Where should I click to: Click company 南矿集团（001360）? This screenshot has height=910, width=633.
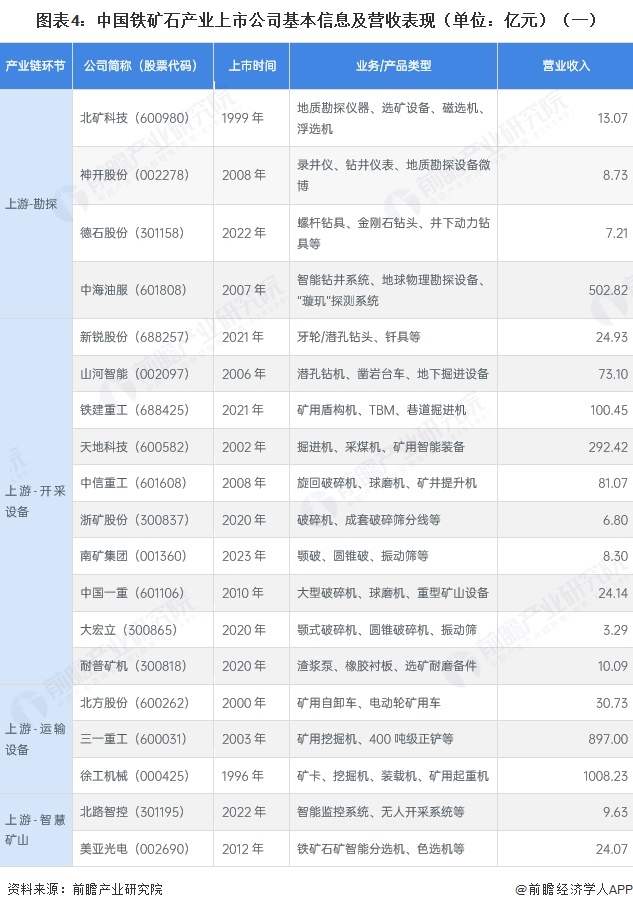click(x=133, y=556)
